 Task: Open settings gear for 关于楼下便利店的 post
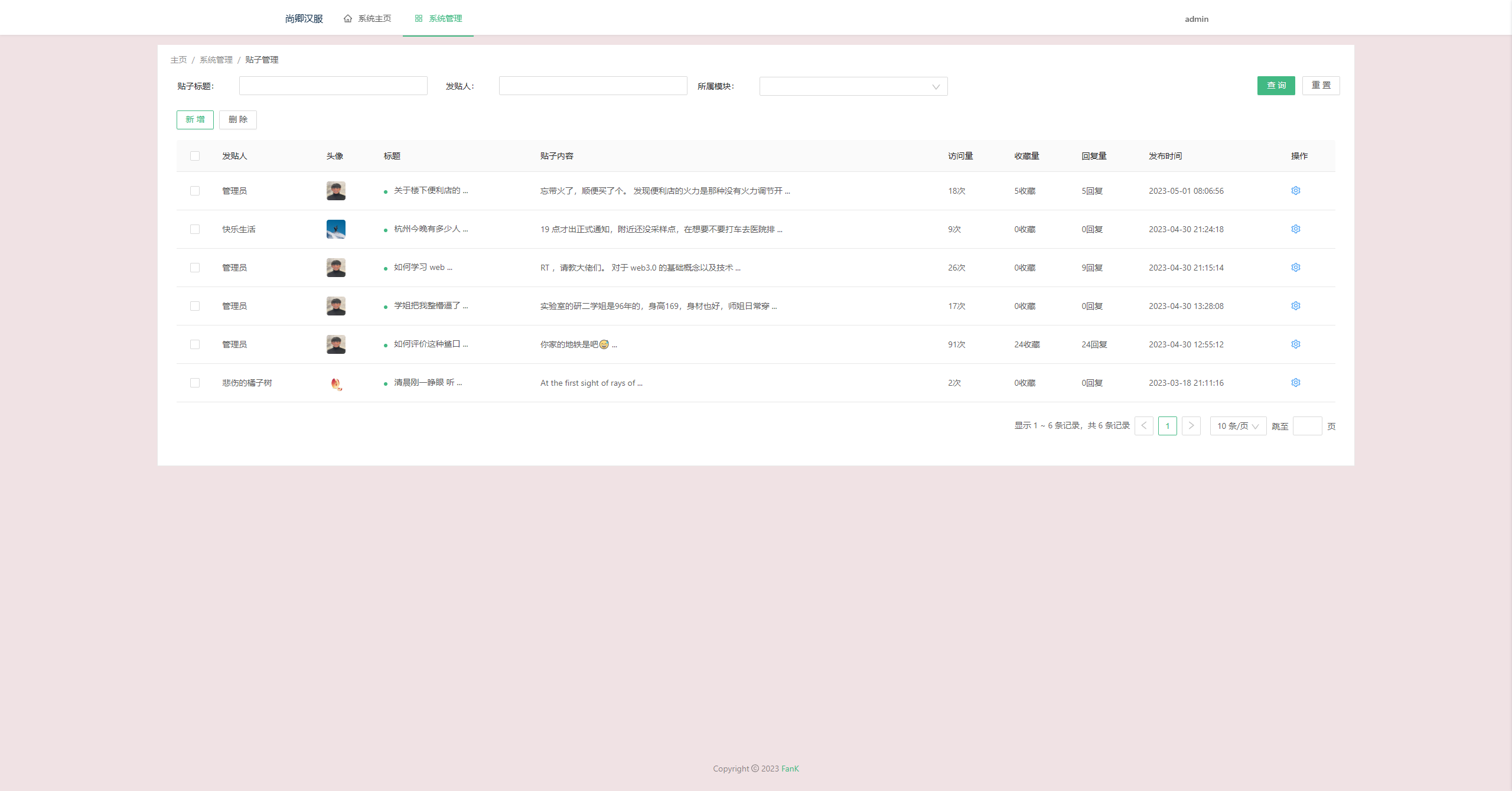click(1295, 190)
